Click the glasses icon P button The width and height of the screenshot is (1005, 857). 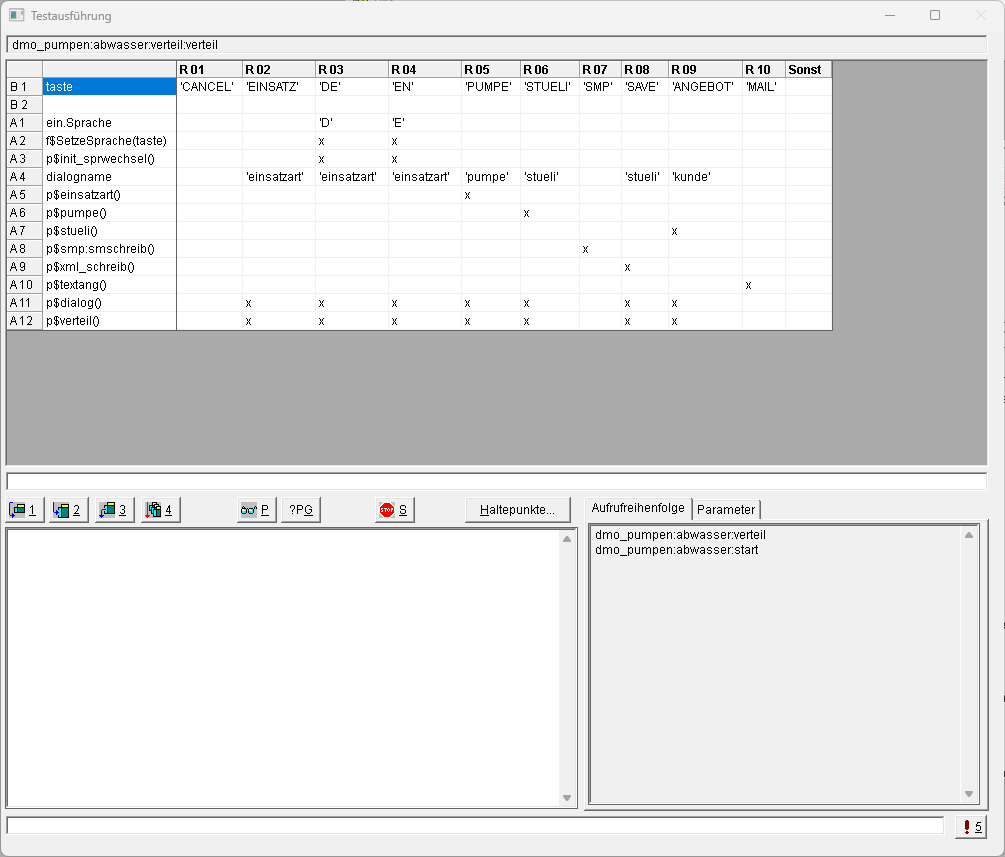click(255, 510)
